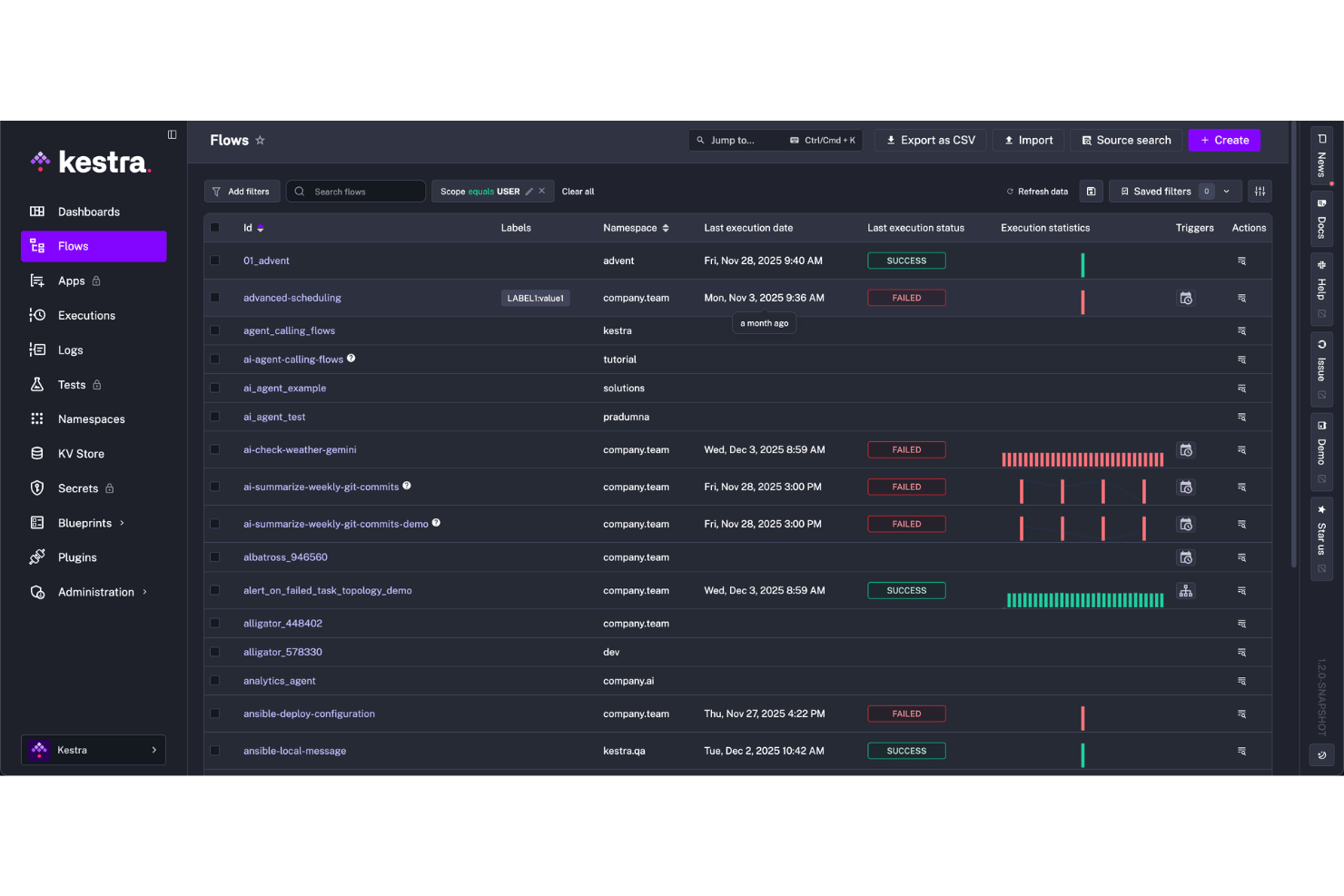1344x896 pixels.
Task: Open the Help side panel
Action: (1321, 289)
